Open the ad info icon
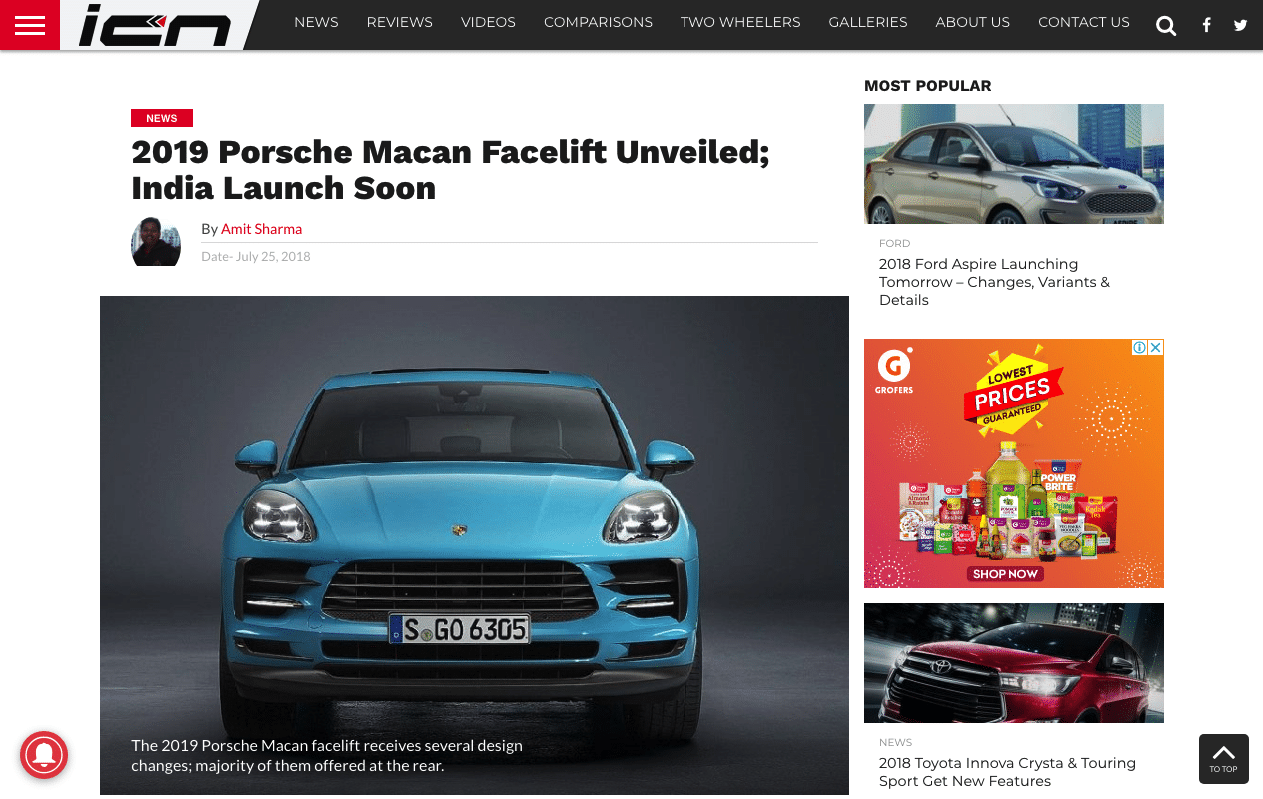Image resolution: width=1263 pixels, height=799 pixels. pos(1139,348)
